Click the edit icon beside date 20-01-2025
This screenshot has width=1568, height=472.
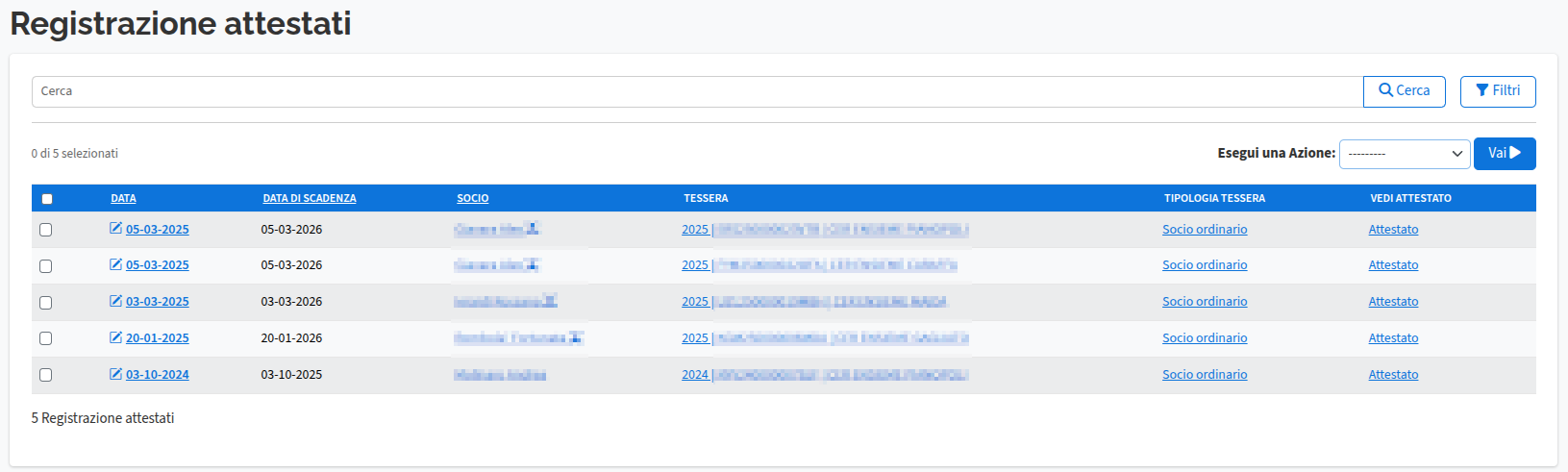(x=115, y=337)
